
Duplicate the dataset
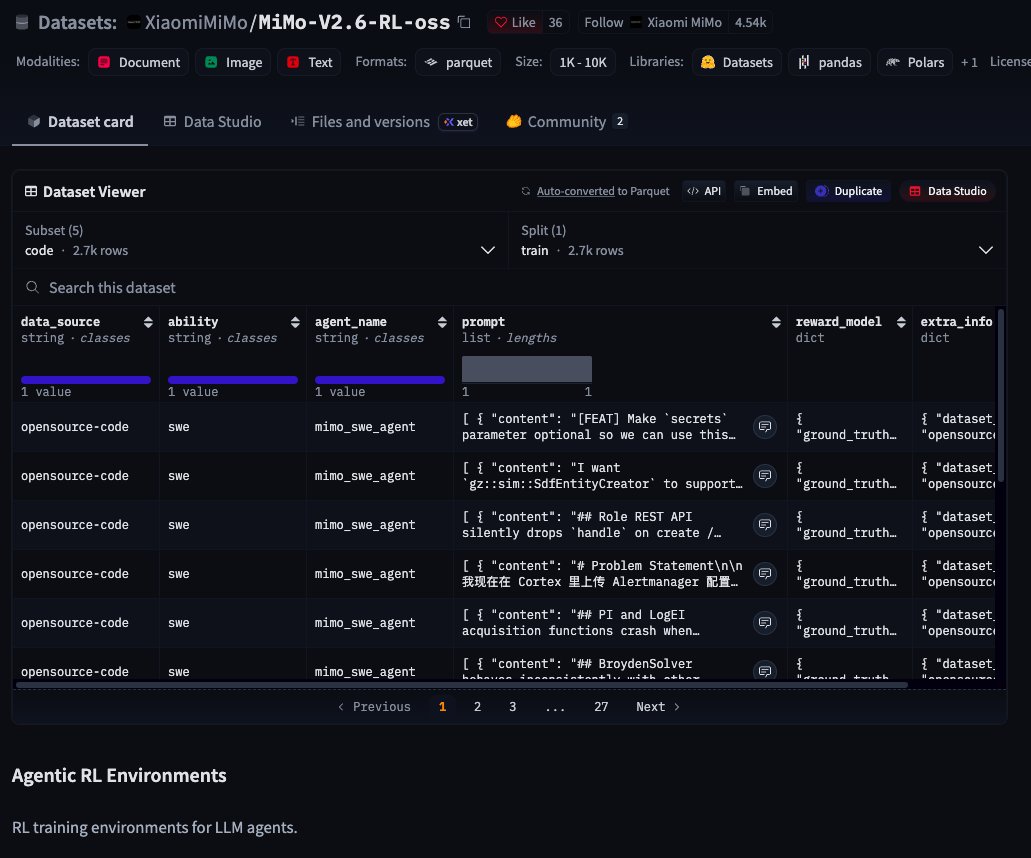[x=849, y=191]
